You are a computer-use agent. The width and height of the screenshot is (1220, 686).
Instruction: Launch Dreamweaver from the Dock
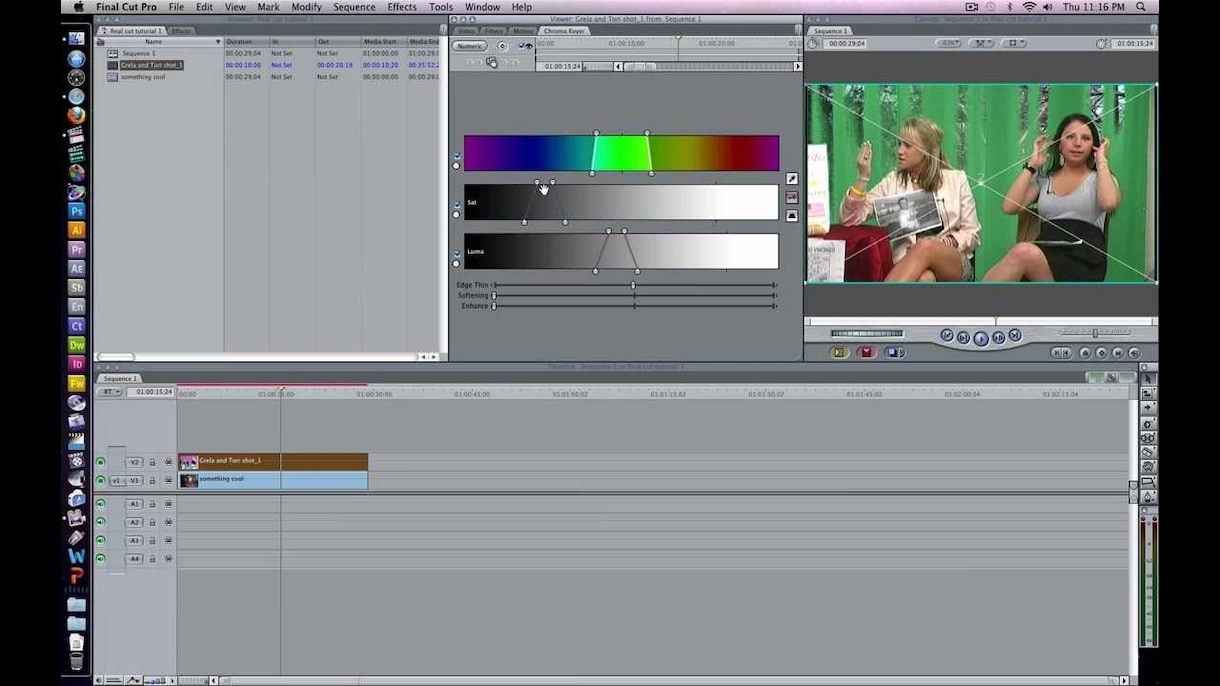[77, 345]
